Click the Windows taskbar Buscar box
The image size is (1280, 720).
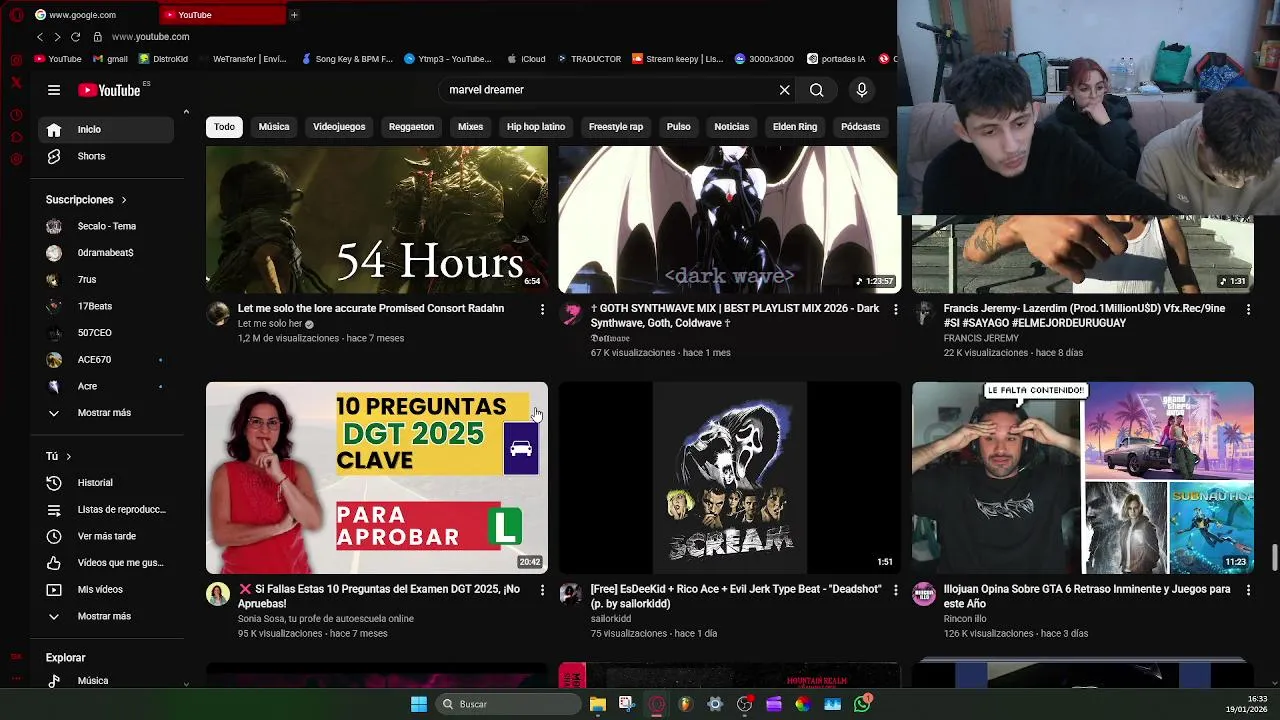coord(508,704)
